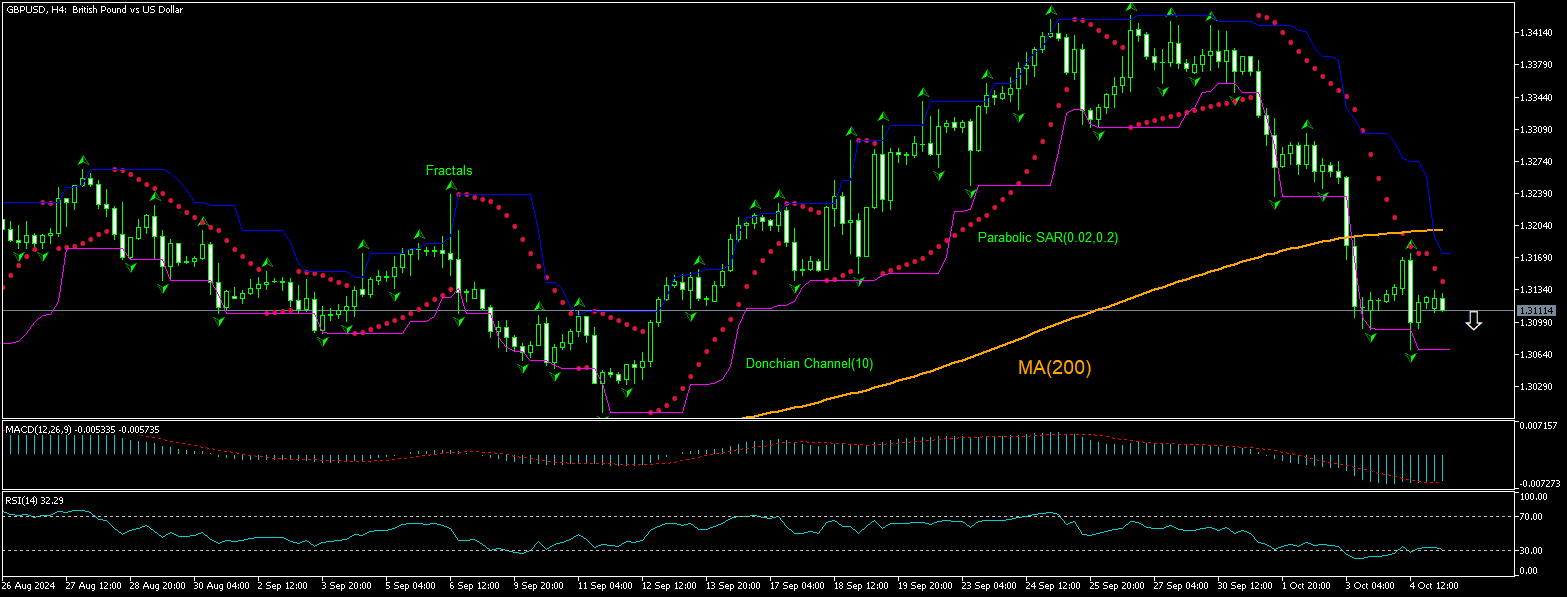
Task: Select the 26 Aug 2024 date axis label
Action: 30,585
